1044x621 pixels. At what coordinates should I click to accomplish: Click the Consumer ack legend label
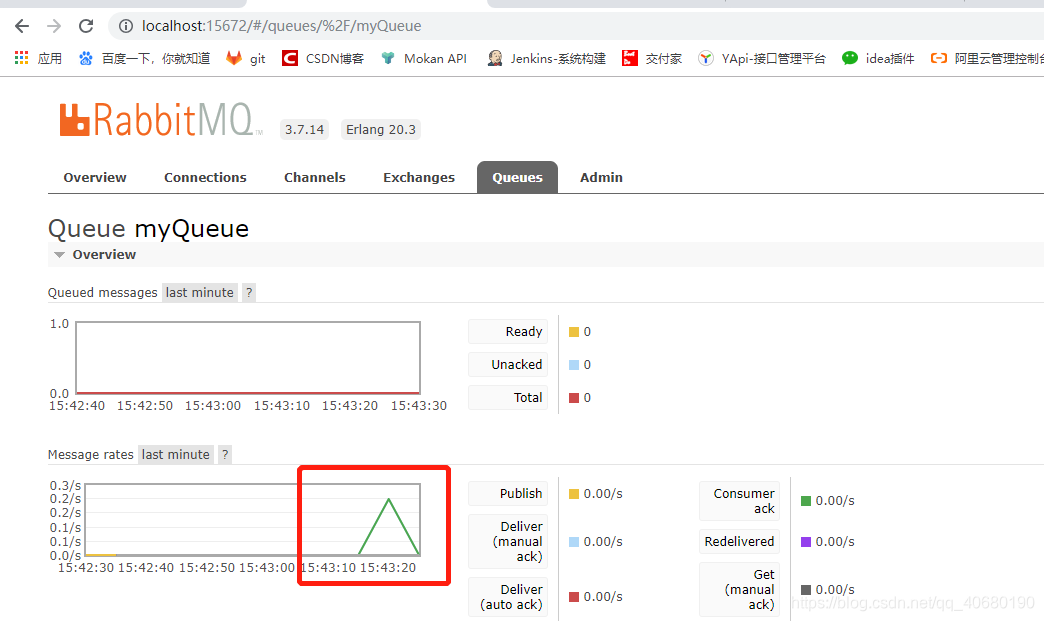pyautogui.click(x=740, y=501)
